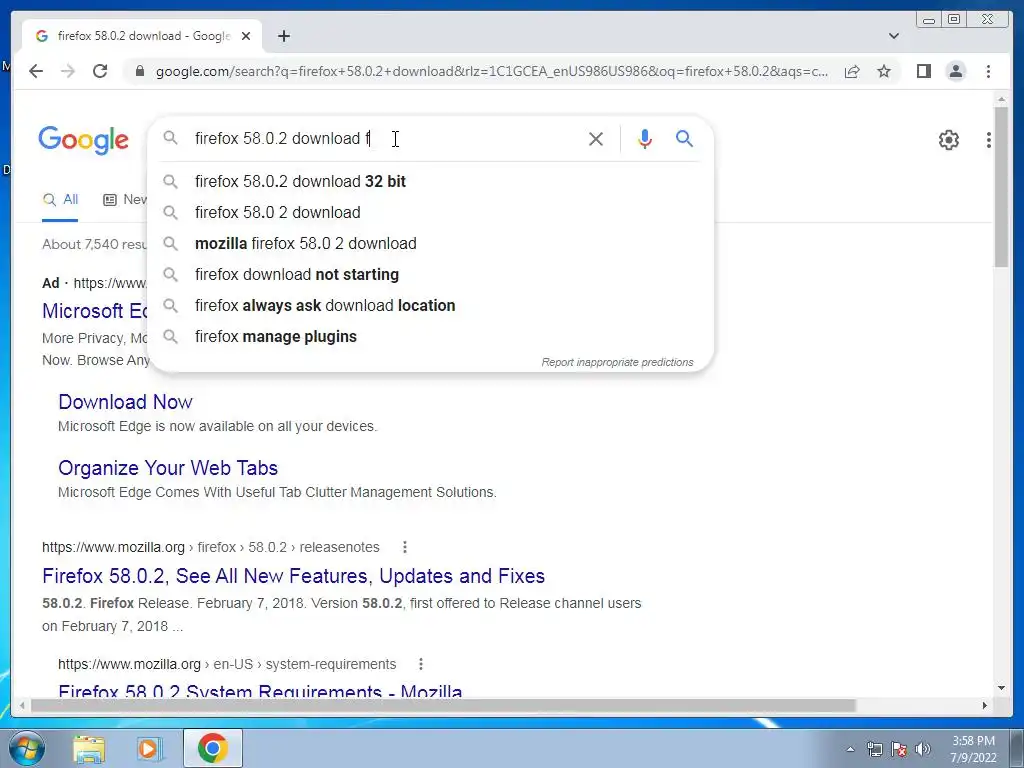Open Chrome three-dot menu
Image resolution: width=1024 pixels, height=768 pixels.
coord(988,71)
